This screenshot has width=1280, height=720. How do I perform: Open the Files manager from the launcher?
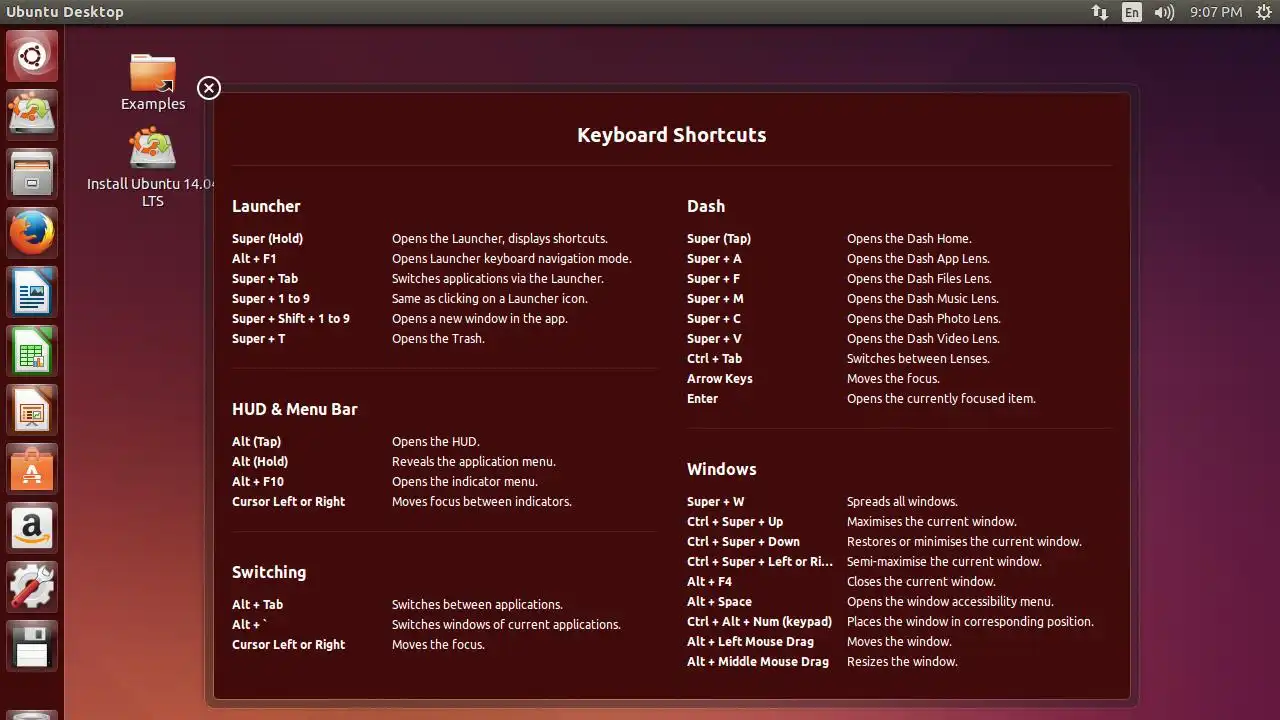33,173
